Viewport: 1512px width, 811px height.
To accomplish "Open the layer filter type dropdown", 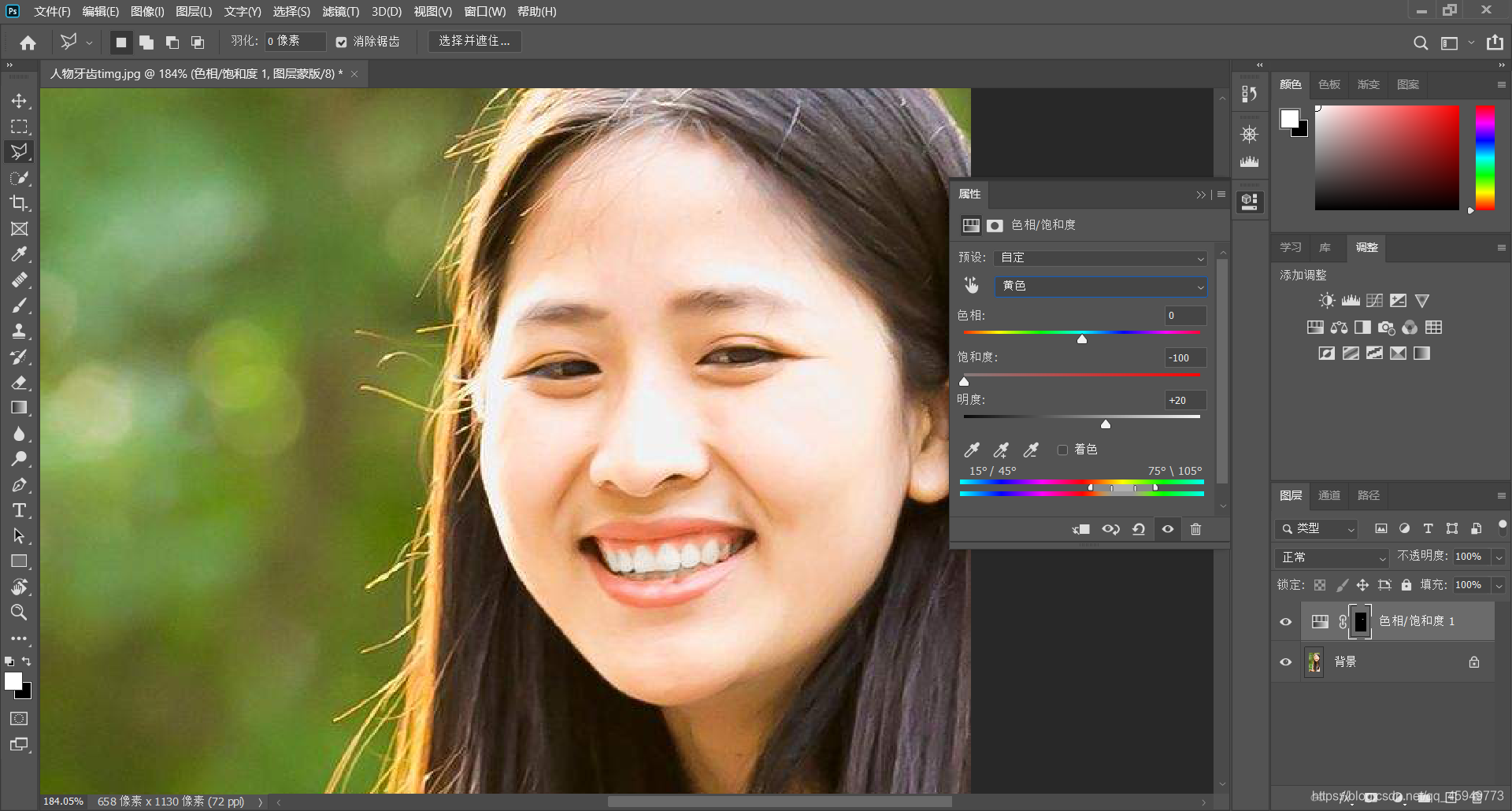I will click(x=1317, y=529).
